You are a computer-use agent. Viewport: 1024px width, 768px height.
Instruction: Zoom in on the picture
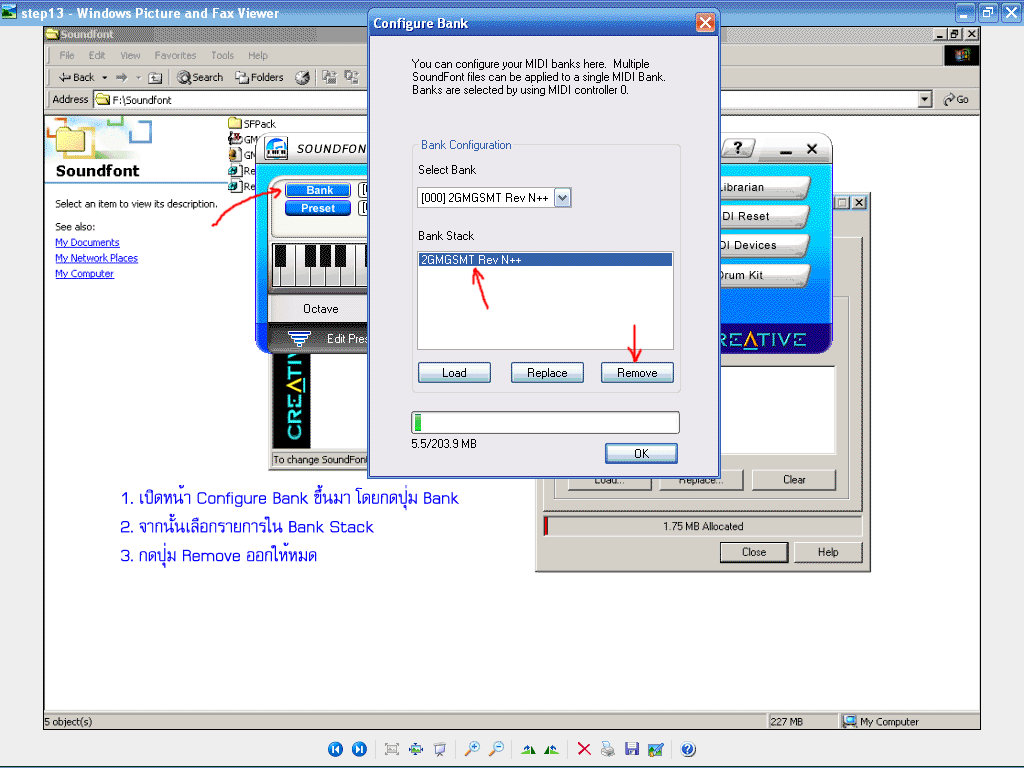[472, 749]
